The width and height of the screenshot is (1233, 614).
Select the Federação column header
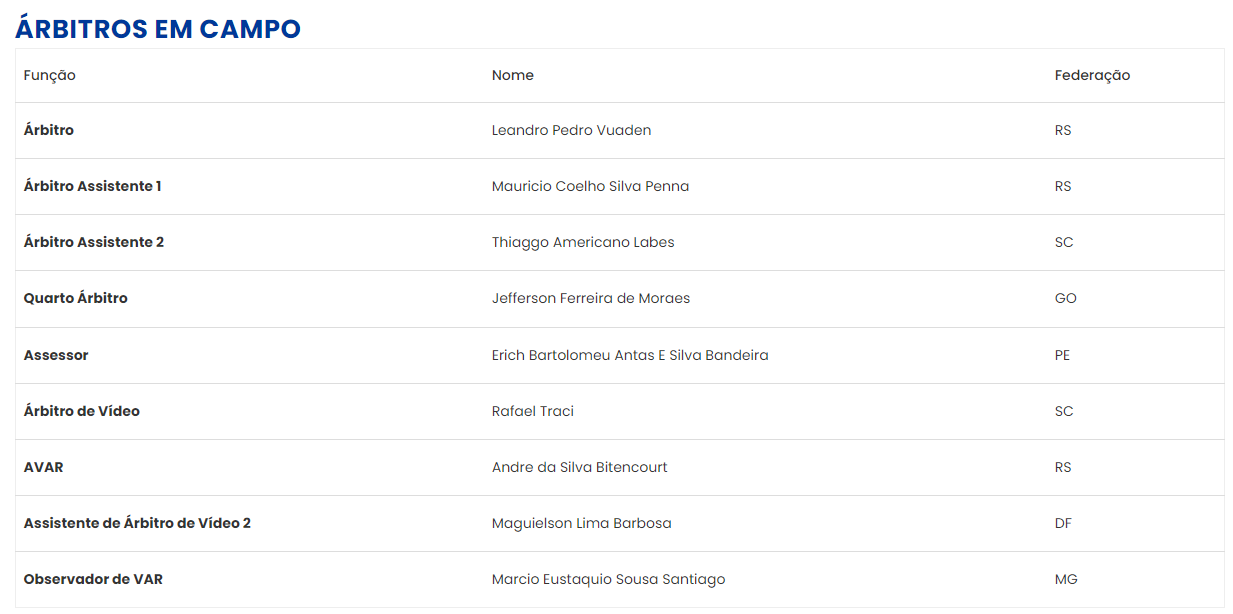coord(1092,76)
